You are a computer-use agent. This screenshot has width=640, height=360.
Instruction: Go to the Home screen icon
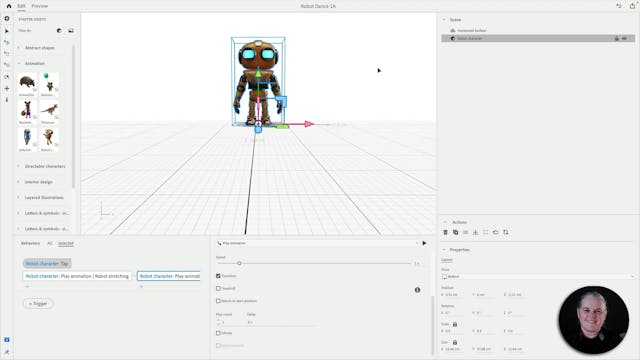tap(9, 6)
